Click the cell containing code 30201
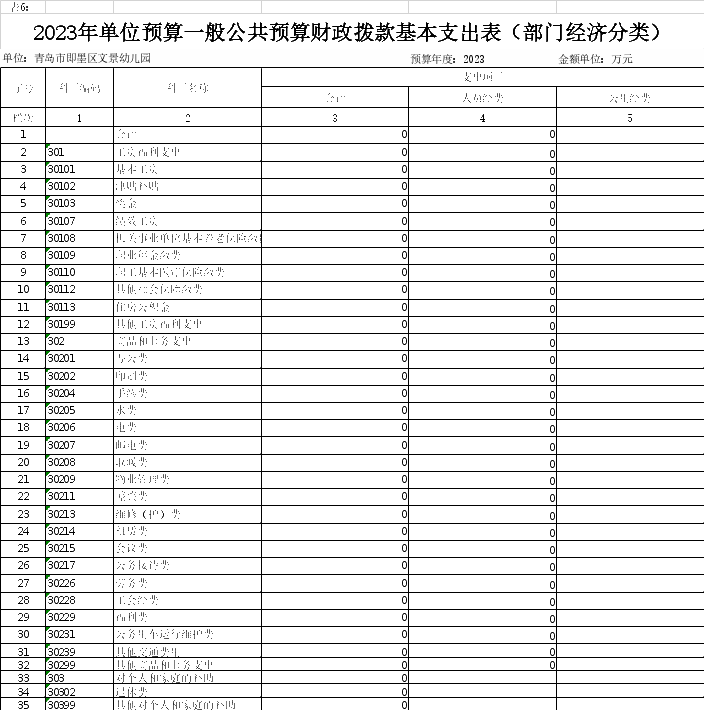The height and width of the screenshot is (710, 704). click(79, 358)
